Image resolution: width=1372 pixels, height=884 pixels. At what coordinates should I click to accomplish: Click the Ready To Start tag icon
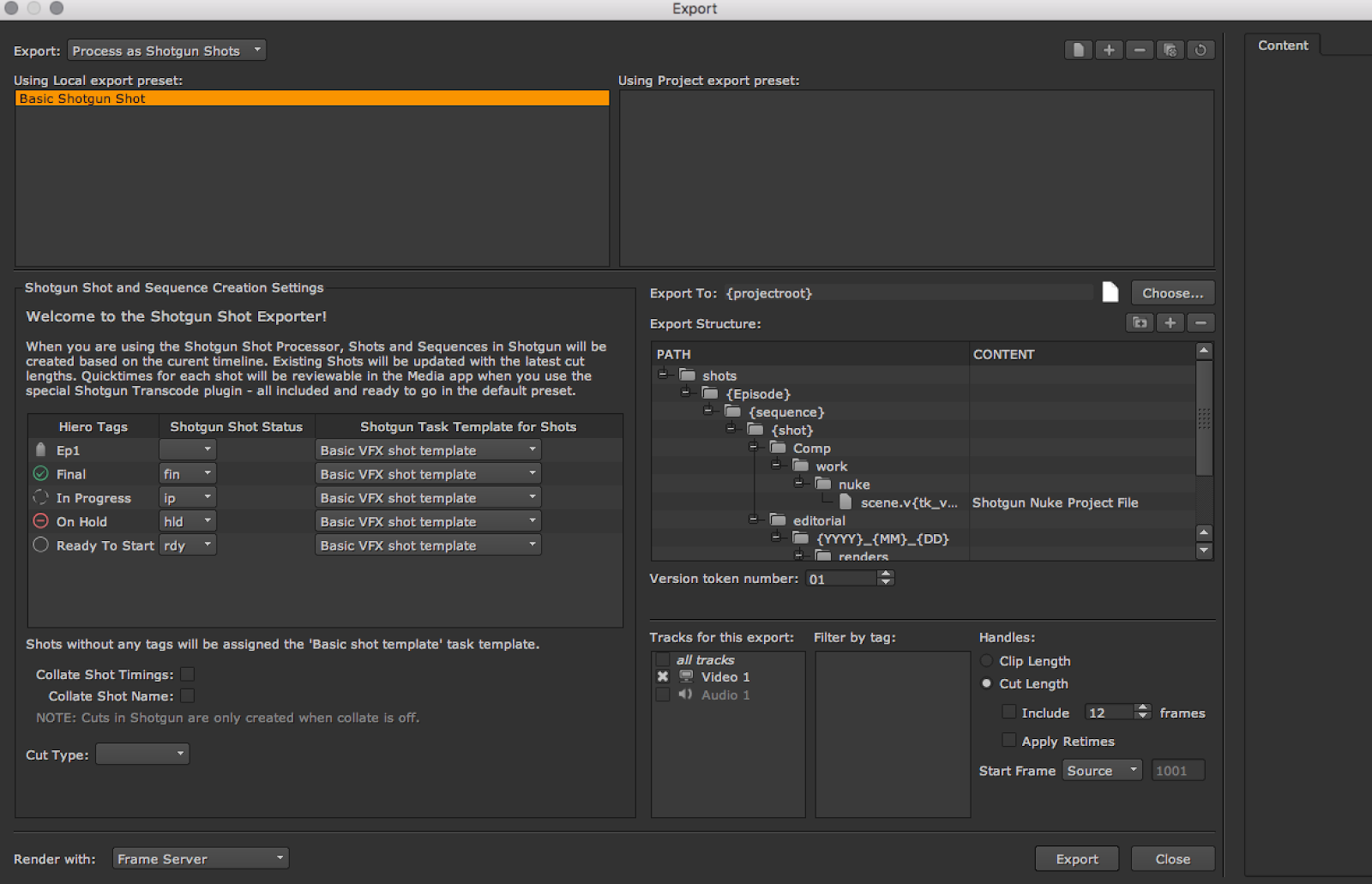[40, 544]
